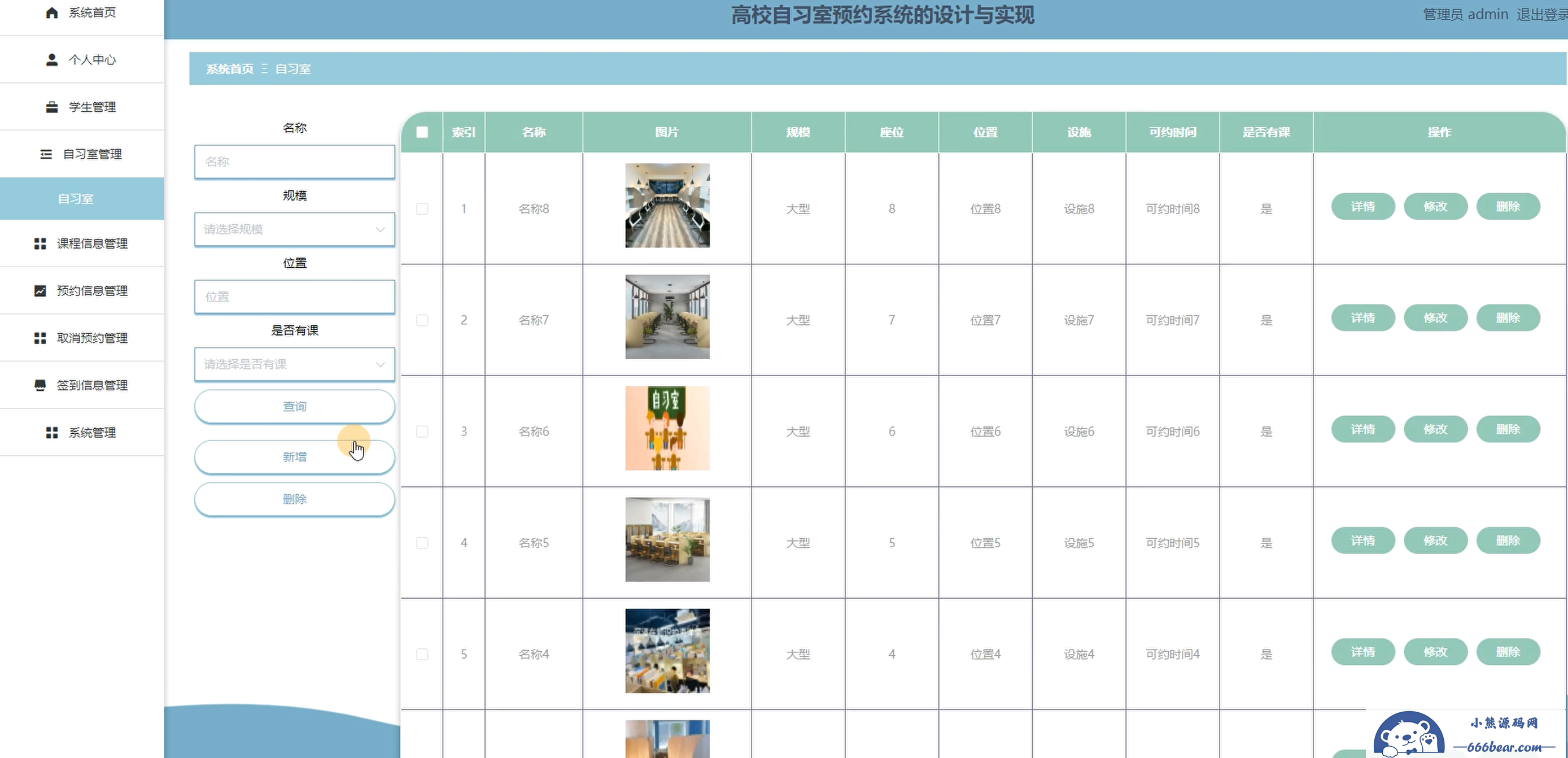Click 系统首页 in the breadcrumb

(x=230, y=69)
